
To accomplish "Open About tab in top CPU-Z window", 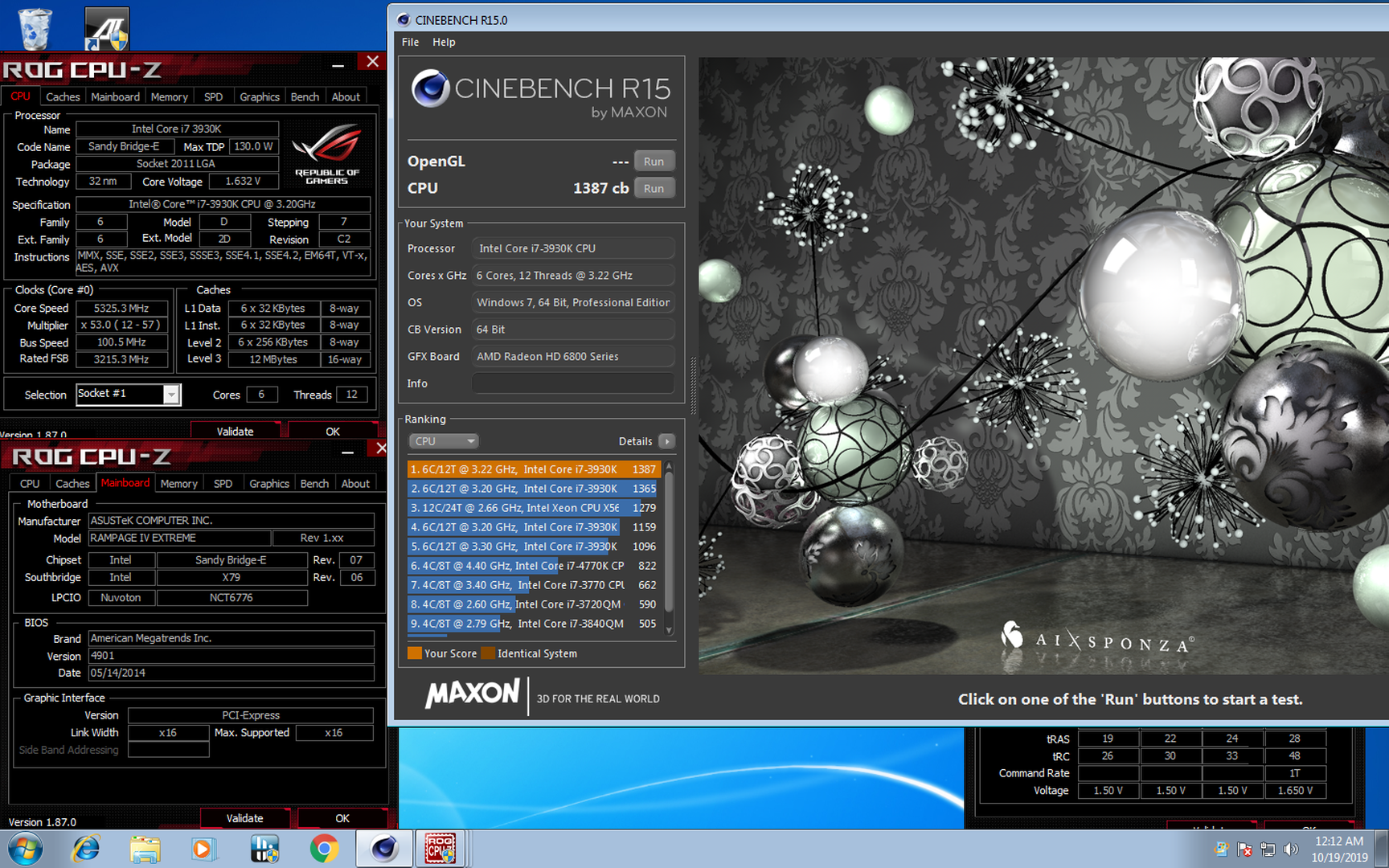I will [346, 96].
